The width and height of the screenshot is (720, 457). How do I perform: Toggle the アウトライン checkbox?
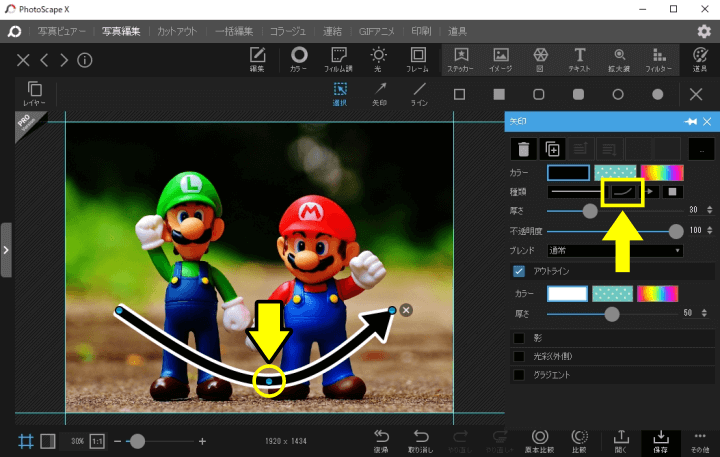pyautogui.click(x=519, y=271)
